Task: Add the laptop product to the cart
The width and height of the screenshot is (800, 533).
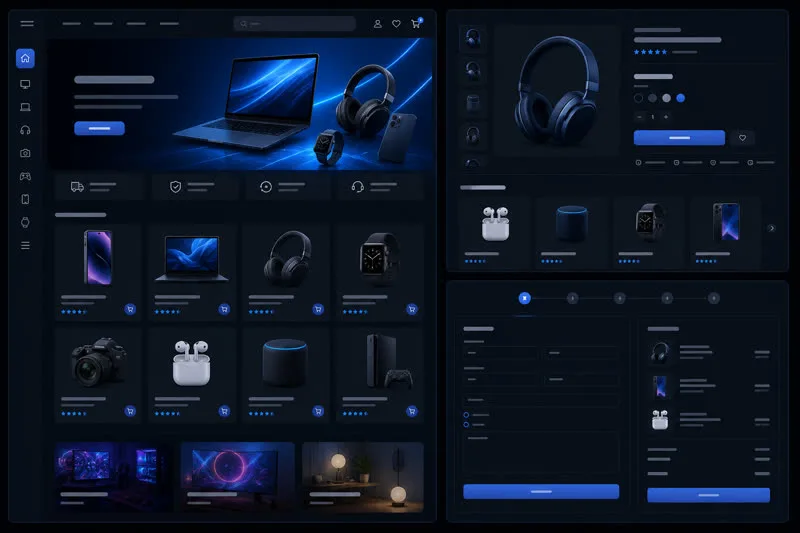Action: coord(224,309)
